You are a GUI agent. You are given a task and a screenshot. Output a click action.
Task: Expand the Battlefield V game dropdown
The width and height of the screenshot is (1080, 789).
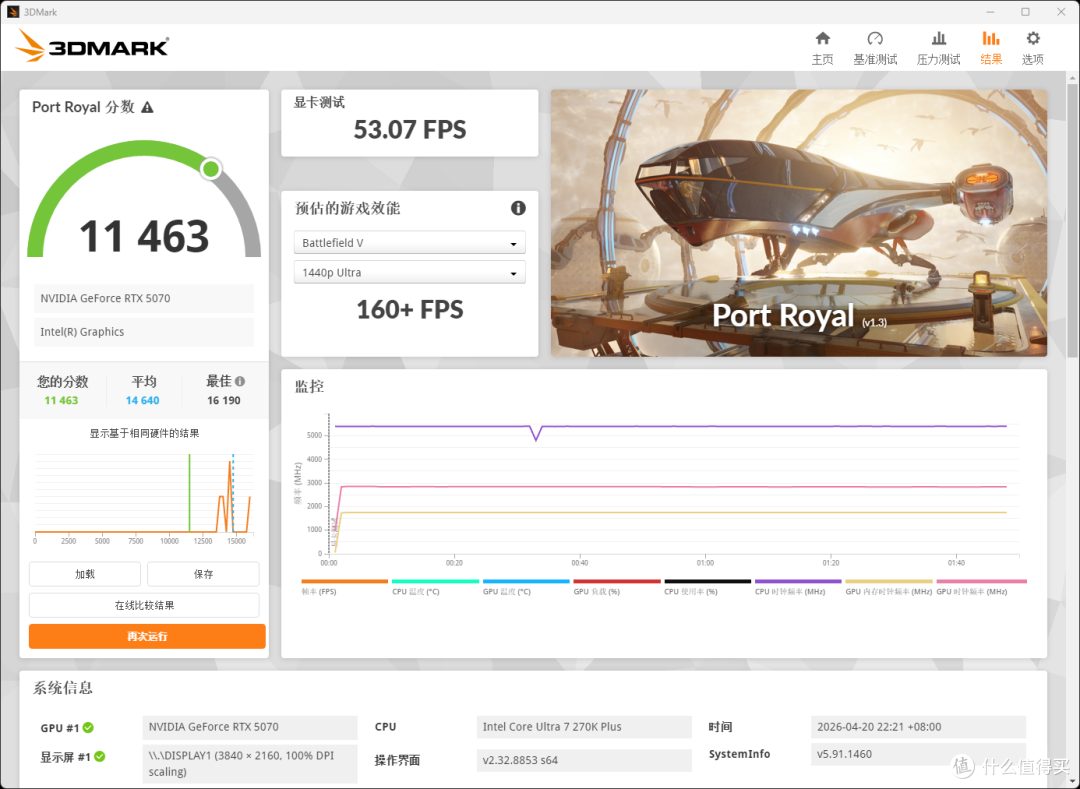tap(409, 242)
